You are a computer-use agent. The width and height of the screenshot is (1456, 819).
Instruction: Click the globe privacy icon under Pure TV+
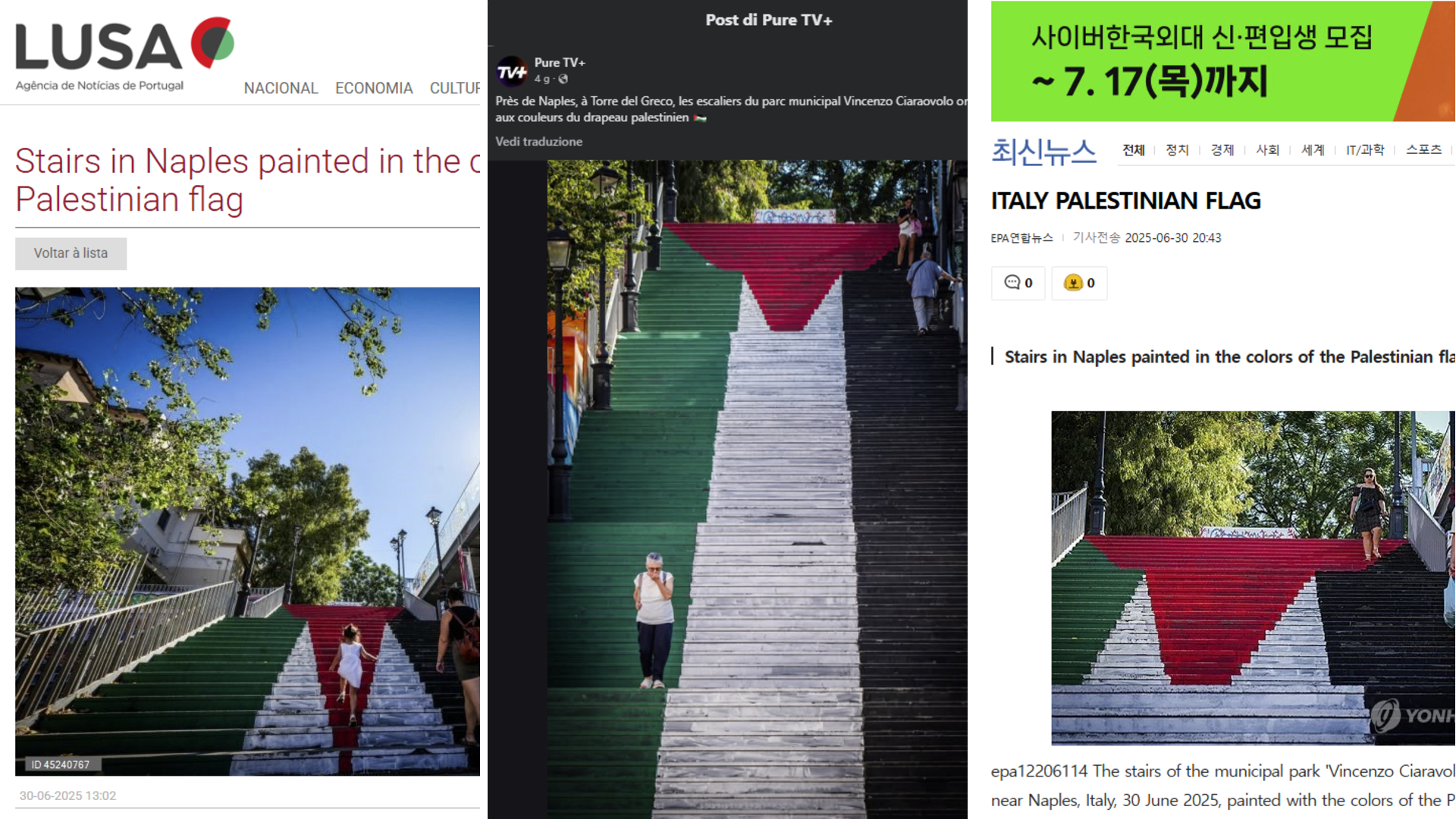point(563,79)
